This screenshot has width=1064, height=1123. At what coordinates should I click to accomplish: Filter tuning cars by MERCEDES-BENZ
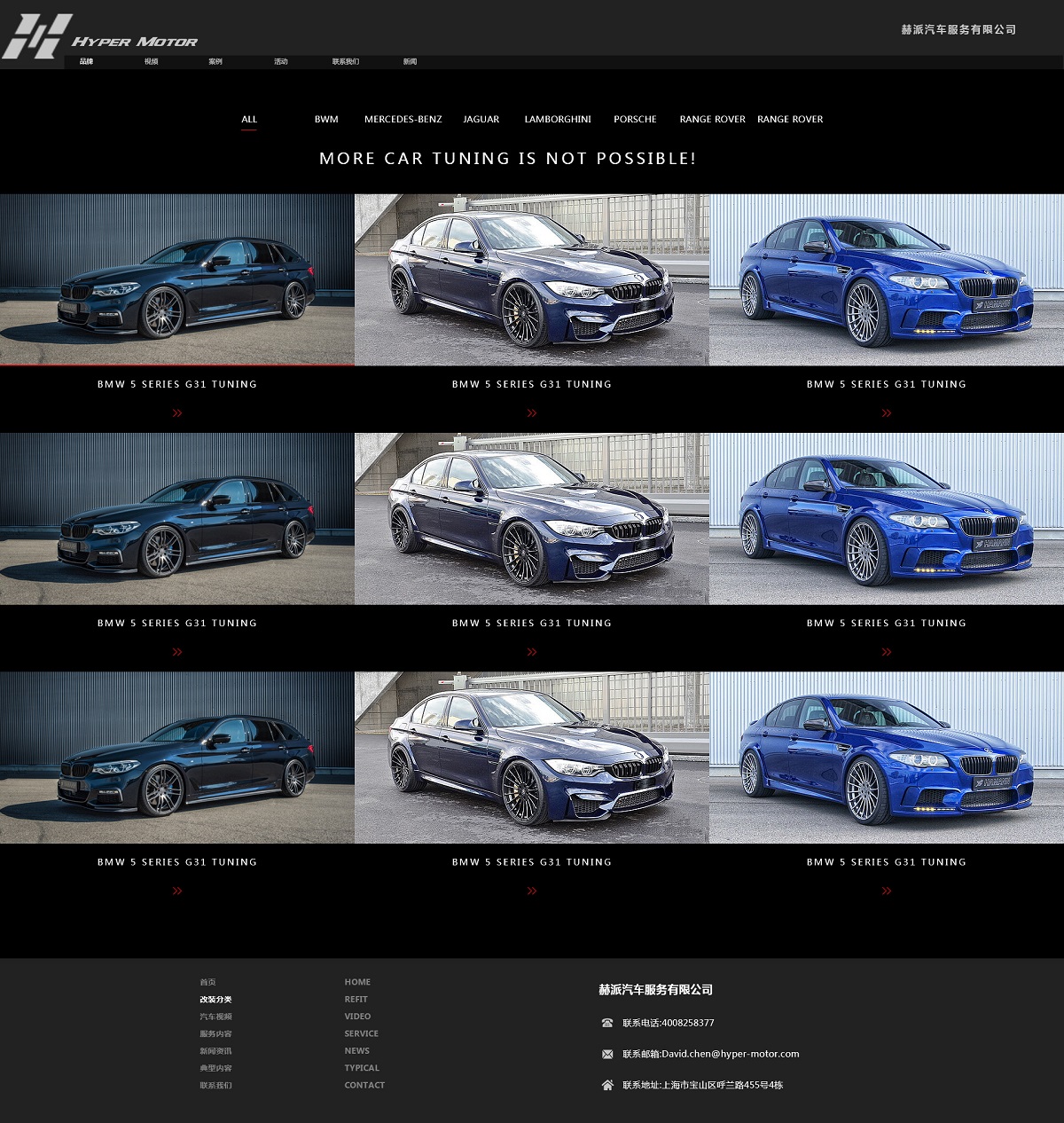click(x=403, y=119)
